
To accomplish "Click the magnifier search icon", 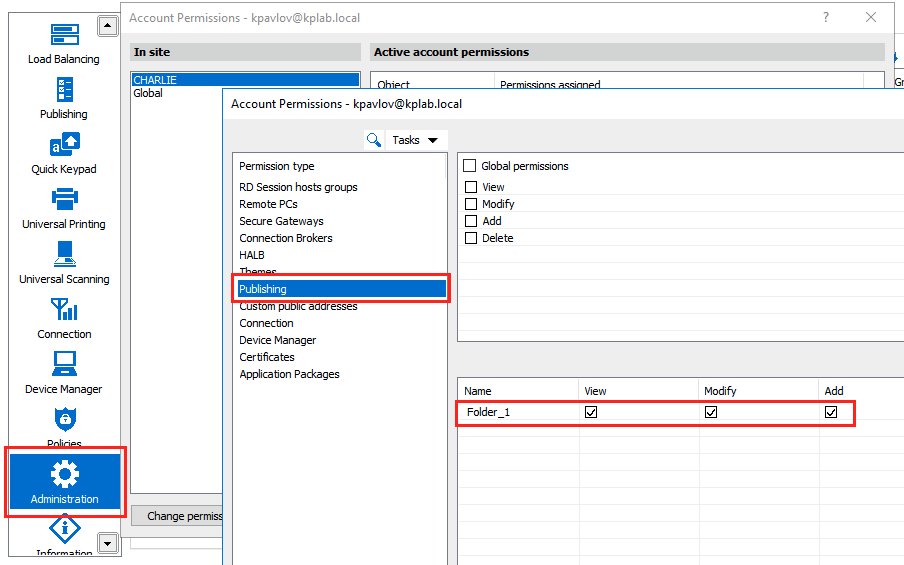I will (x=374, y=140).
